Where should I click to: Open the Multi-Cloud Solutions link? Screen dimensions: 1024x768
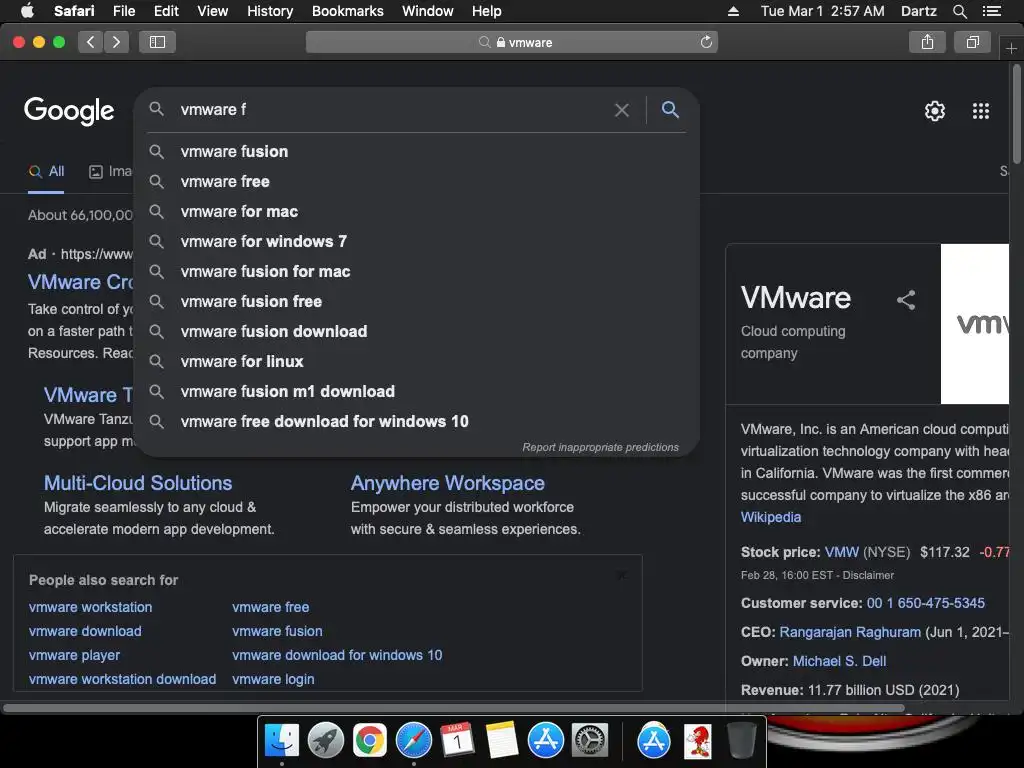(x=138, y=483)
